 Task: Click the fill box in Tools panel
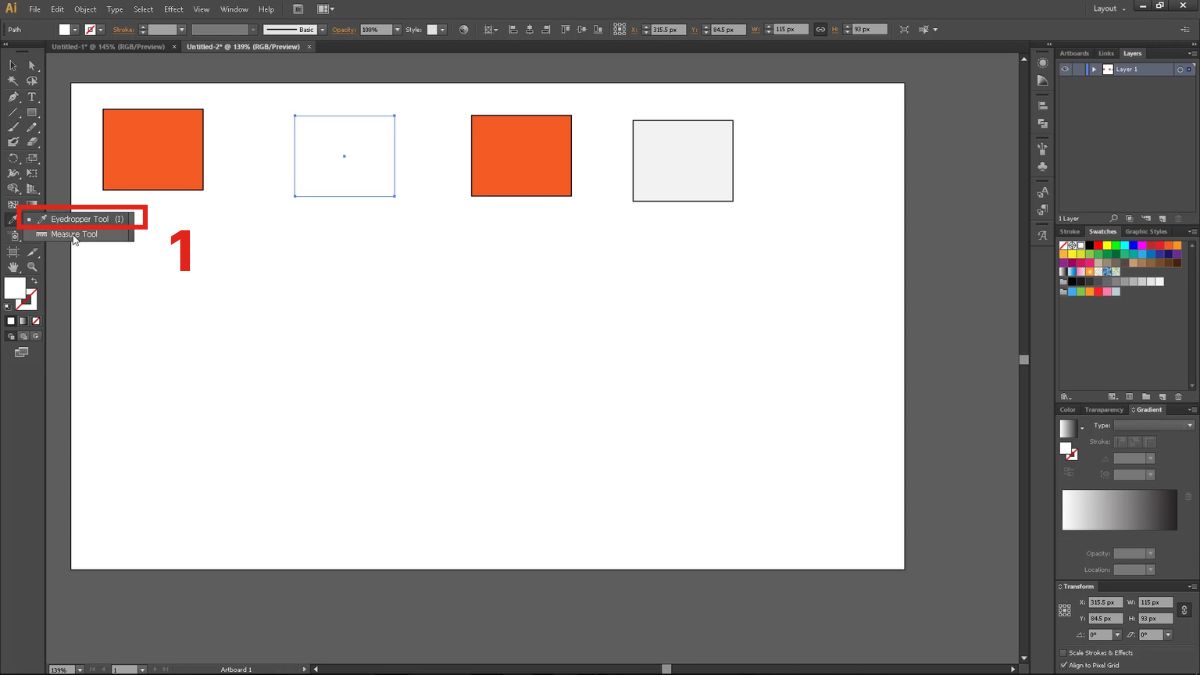tap(15, 289)
